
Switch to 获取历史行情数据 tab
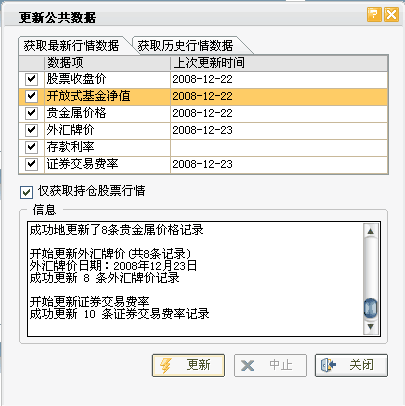point(185,46)
